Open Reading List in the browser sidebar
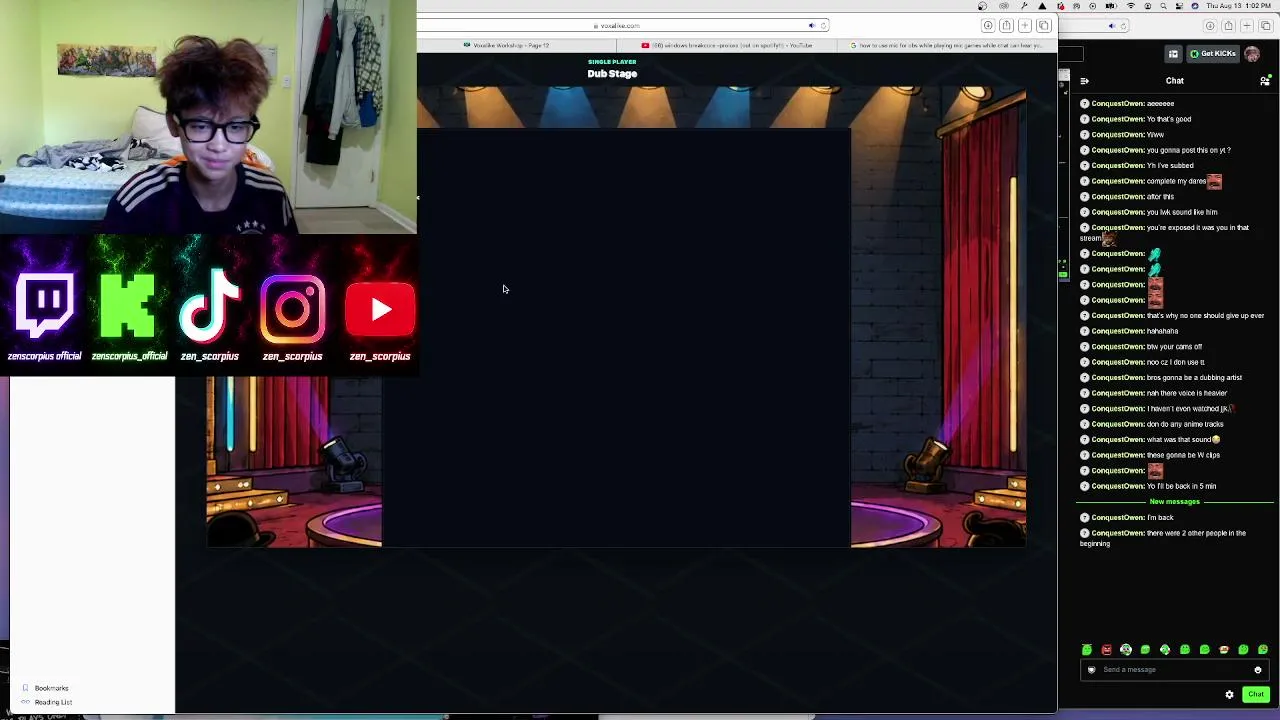The image size is (1280, 720). (54, 702)
